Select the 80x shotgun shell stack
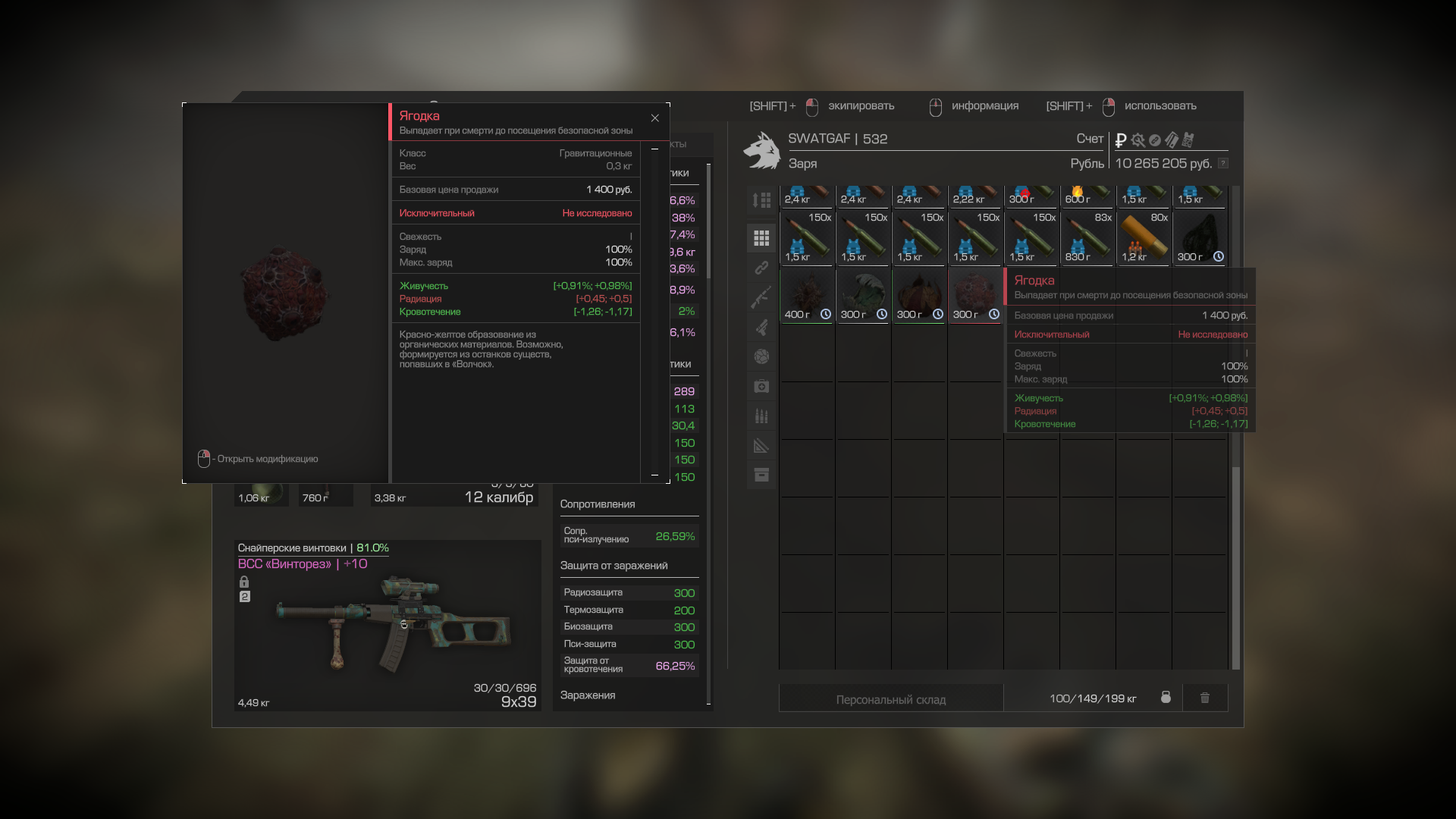Image resolution: width=1456 pixels, height=819 pixels. (1144, 237)
